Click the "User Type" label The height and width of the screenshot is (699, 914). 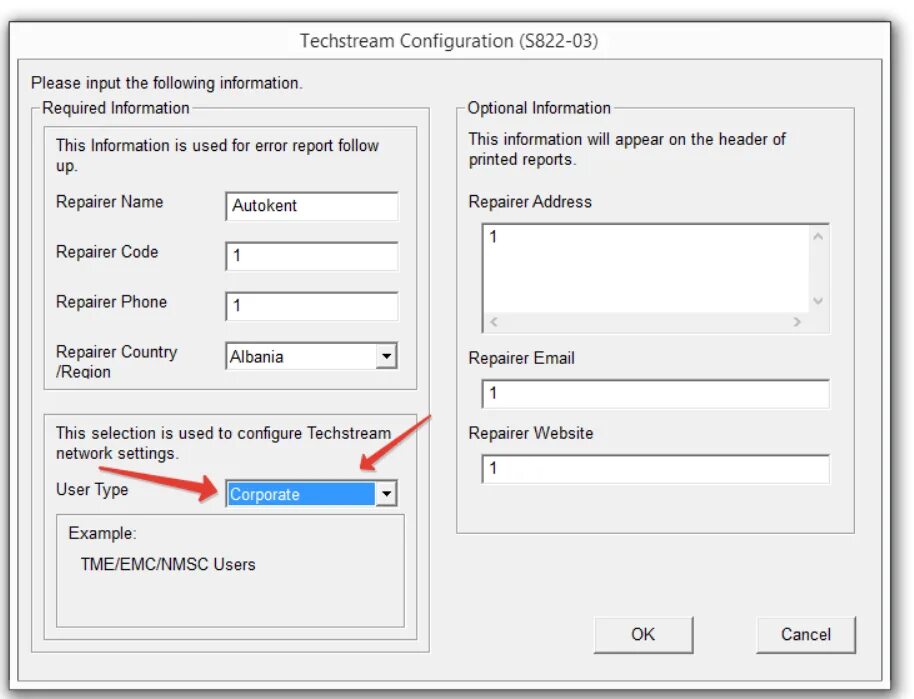pos(92,490)
